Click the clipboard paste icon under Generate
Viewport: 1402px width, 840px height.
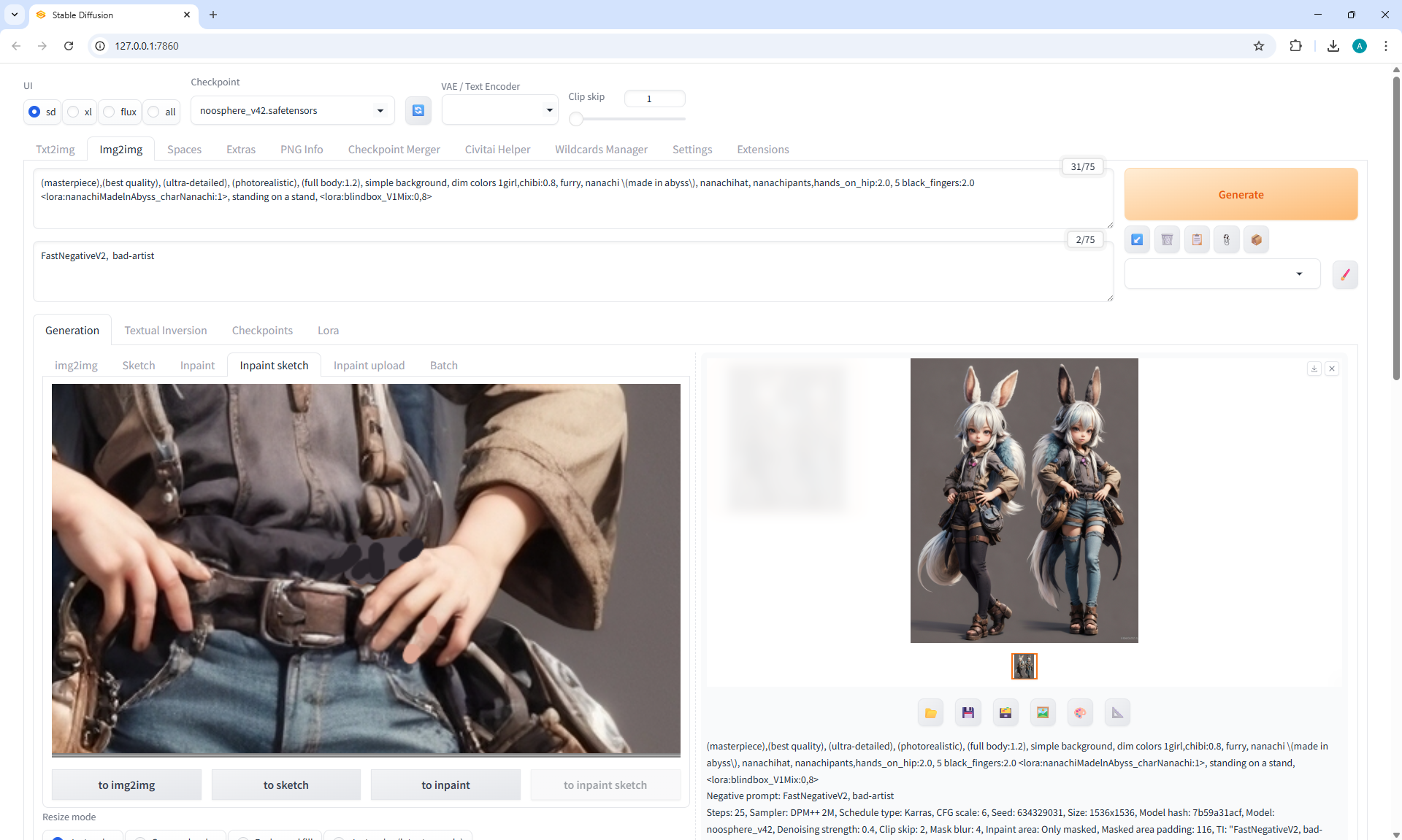point(1197,239)
